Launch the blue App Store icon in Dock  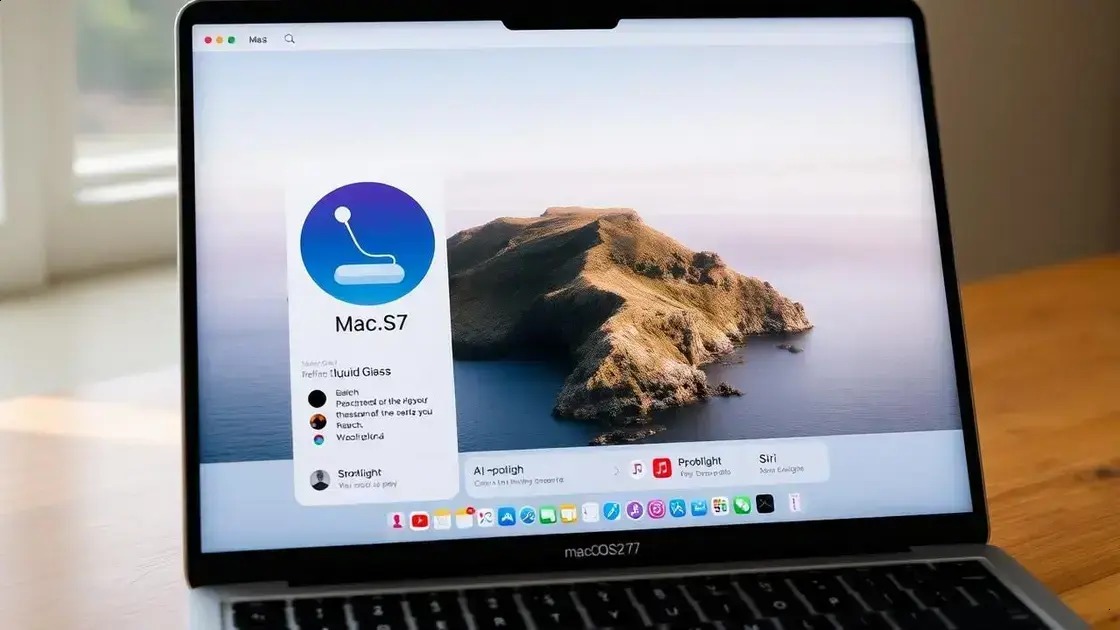pyautogui.click(x=506, y=516)
